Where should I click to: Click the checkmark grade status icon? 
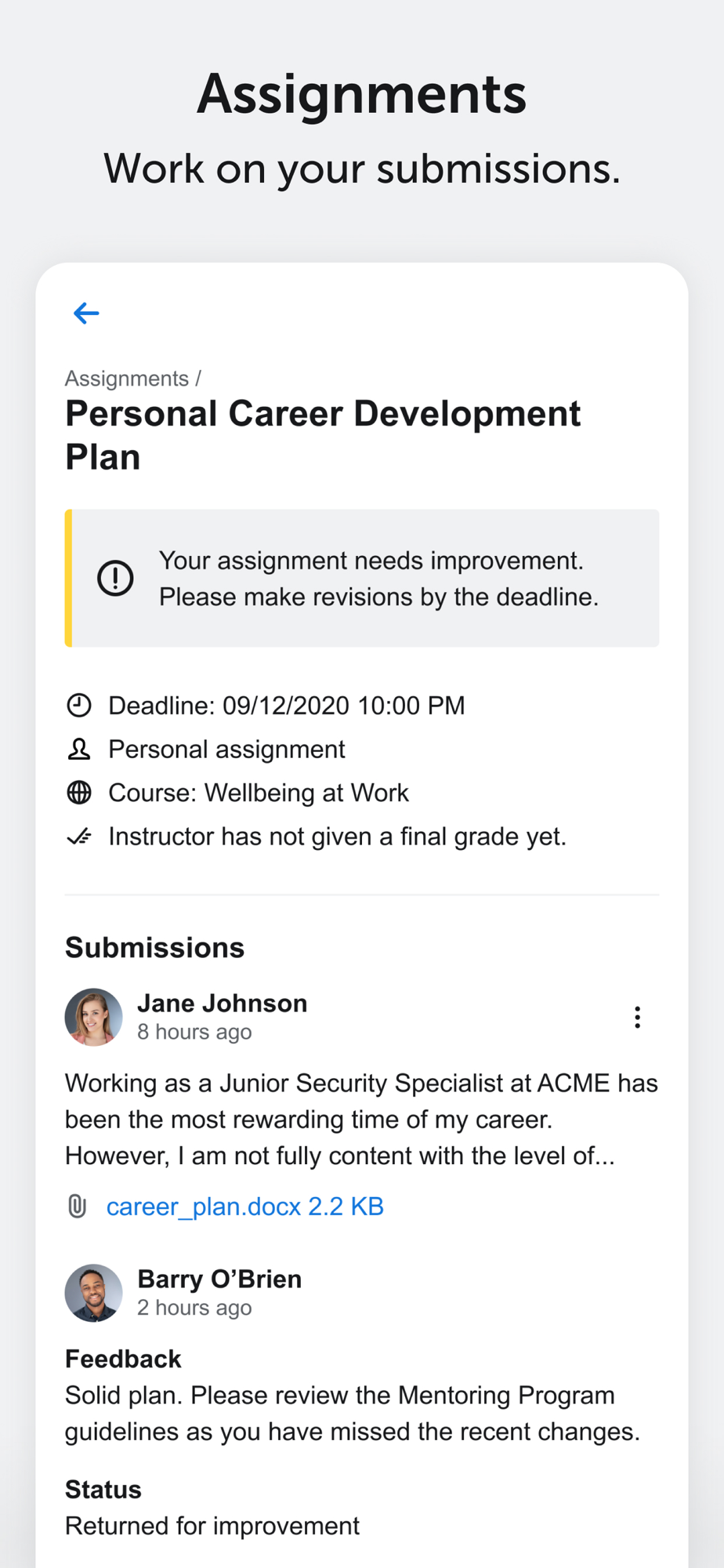tap(78, 837)
